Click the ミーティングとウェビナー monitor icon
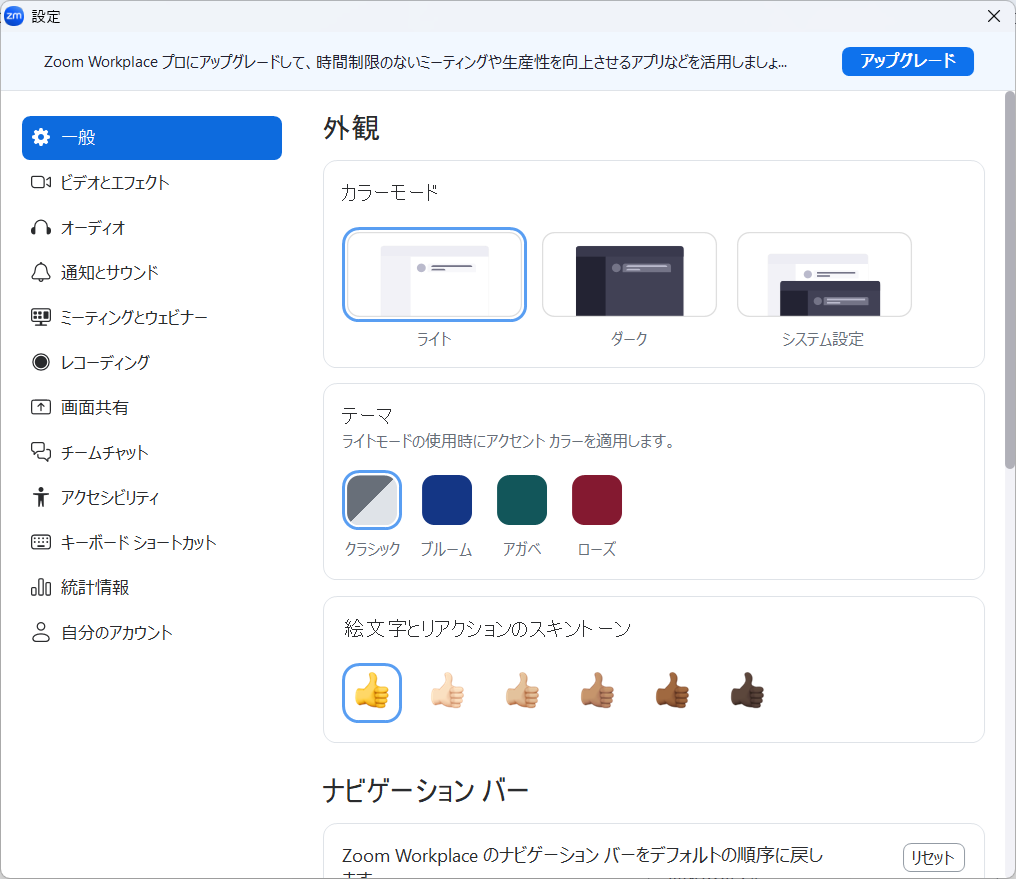 pyautogui.click(x=41, y=317)
